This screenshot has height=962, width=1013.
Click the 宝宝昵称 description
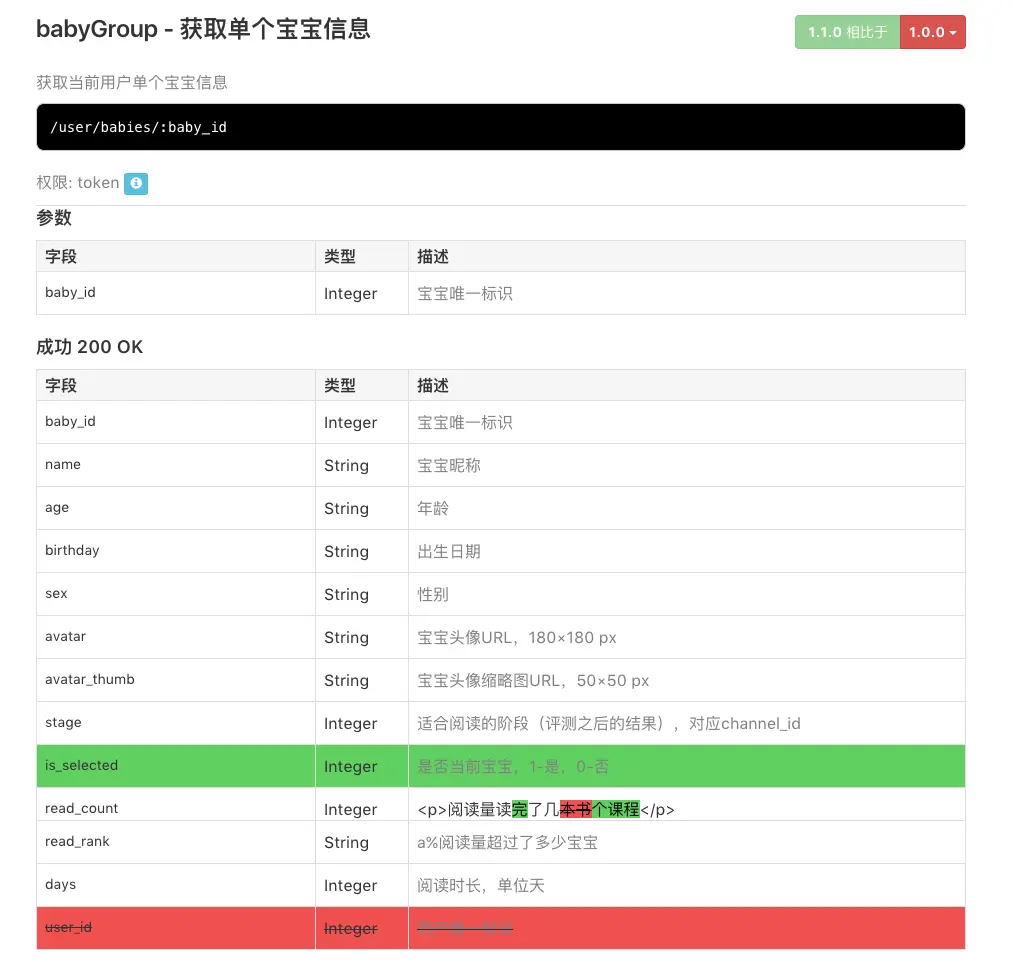448,466
